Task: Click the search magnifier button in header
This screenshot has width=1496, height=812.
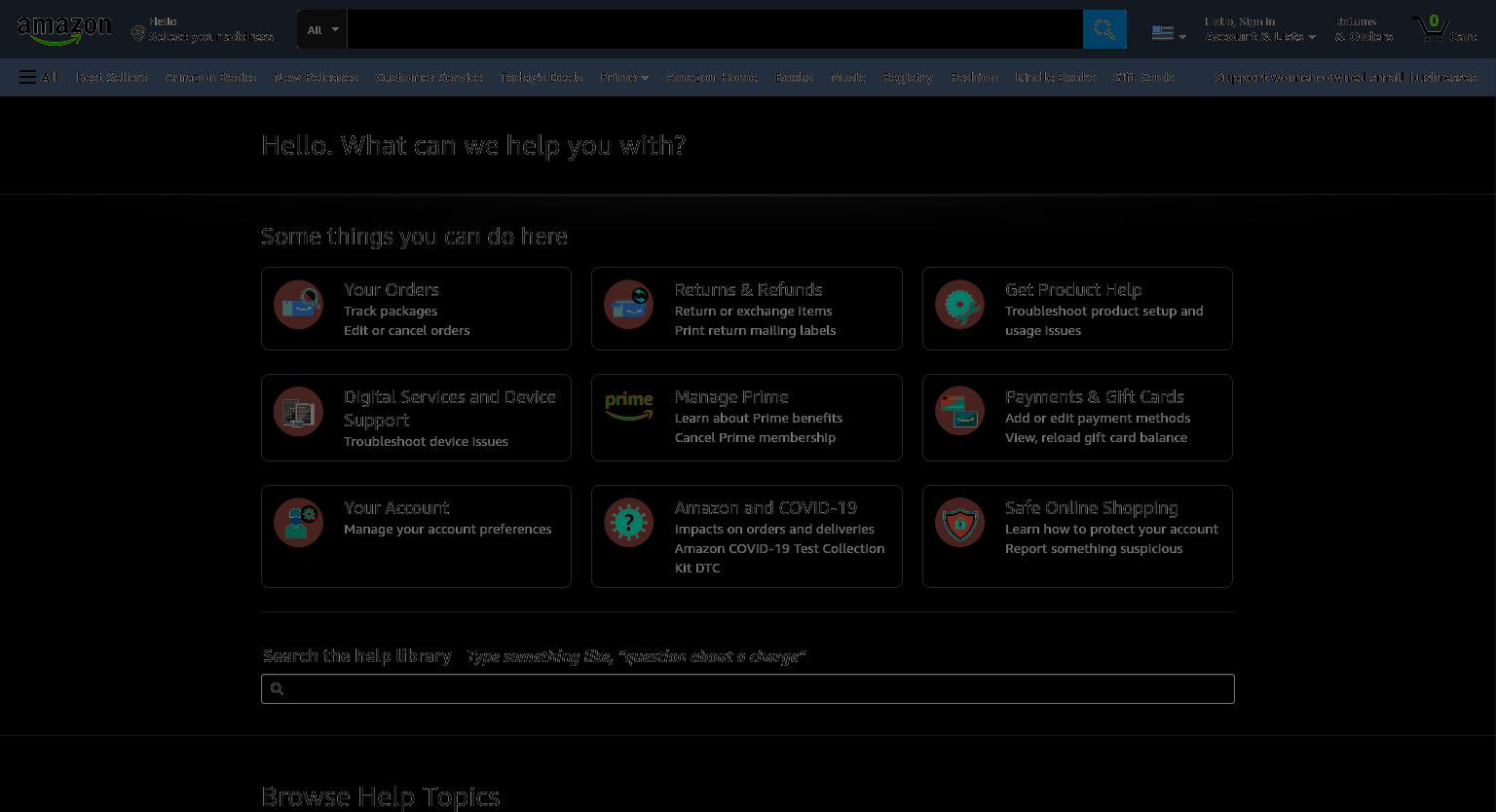Action: pos(1104,30)
